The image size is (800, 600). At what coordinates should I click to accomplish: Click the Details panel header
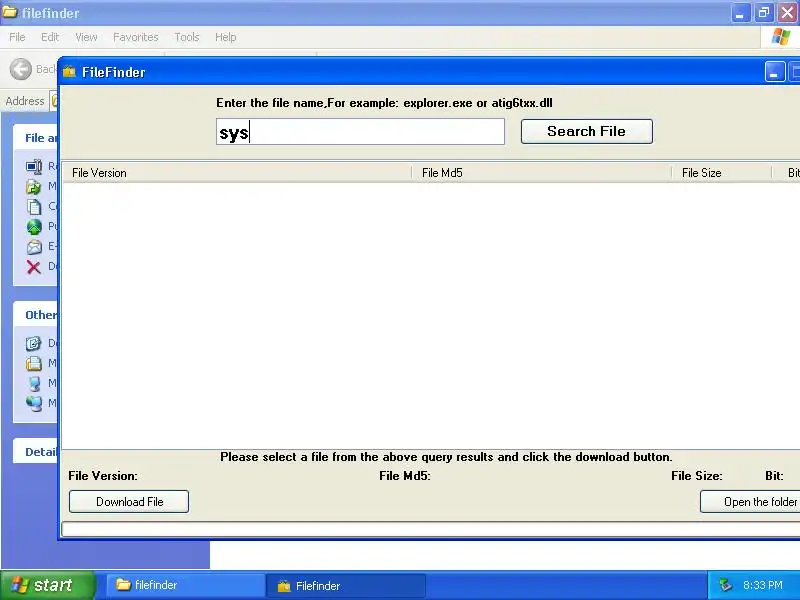pos(35,451)
